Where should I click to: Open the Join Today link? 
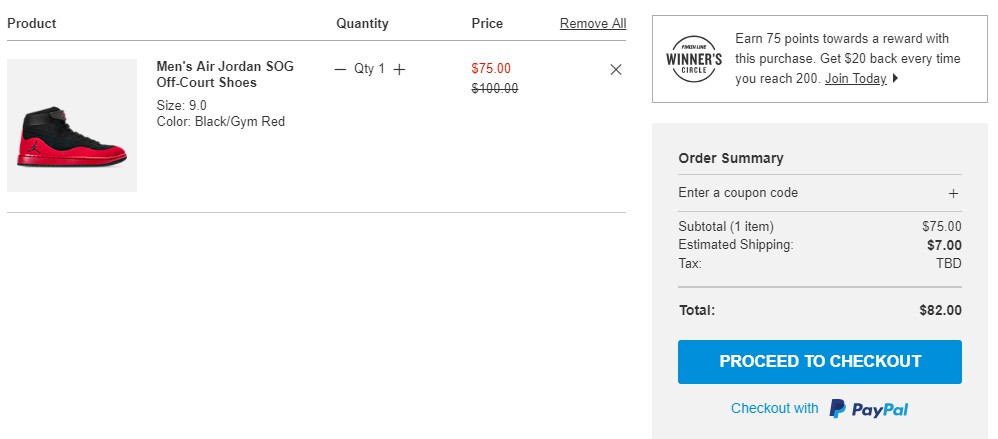click(x=856, y=79)
